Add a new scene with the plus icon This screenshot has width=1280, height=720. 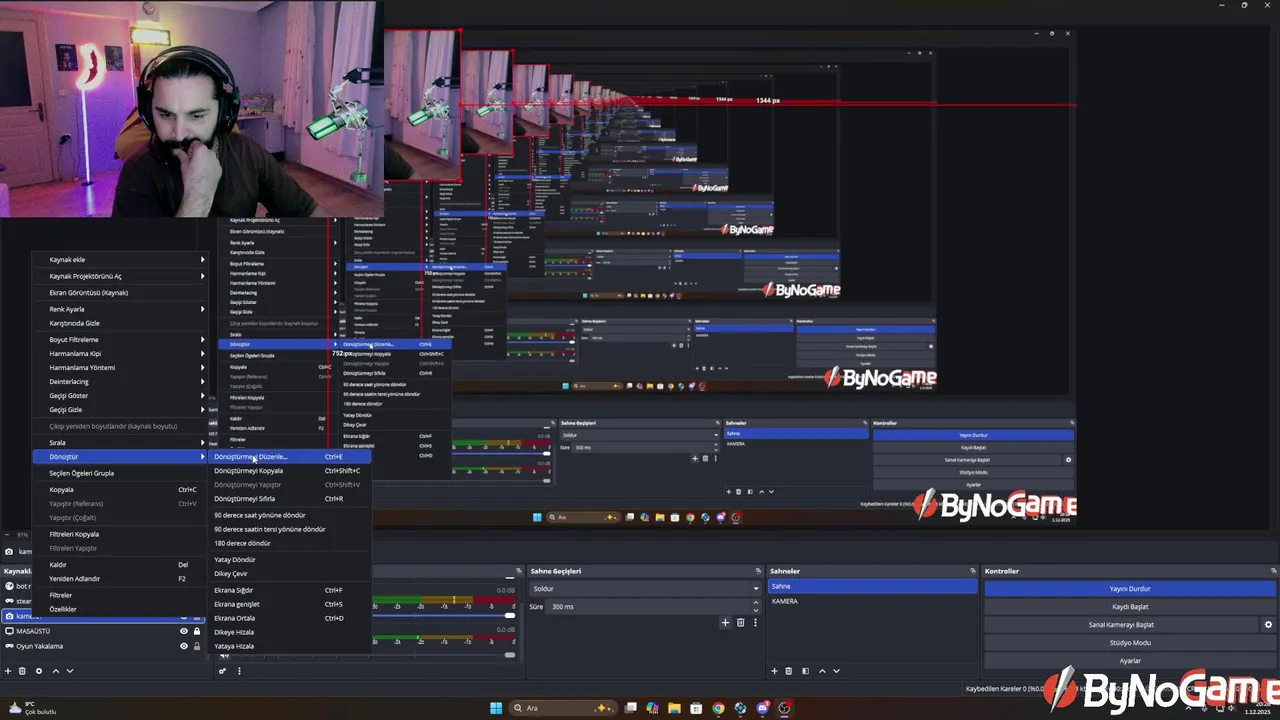[x=774, y=671]
